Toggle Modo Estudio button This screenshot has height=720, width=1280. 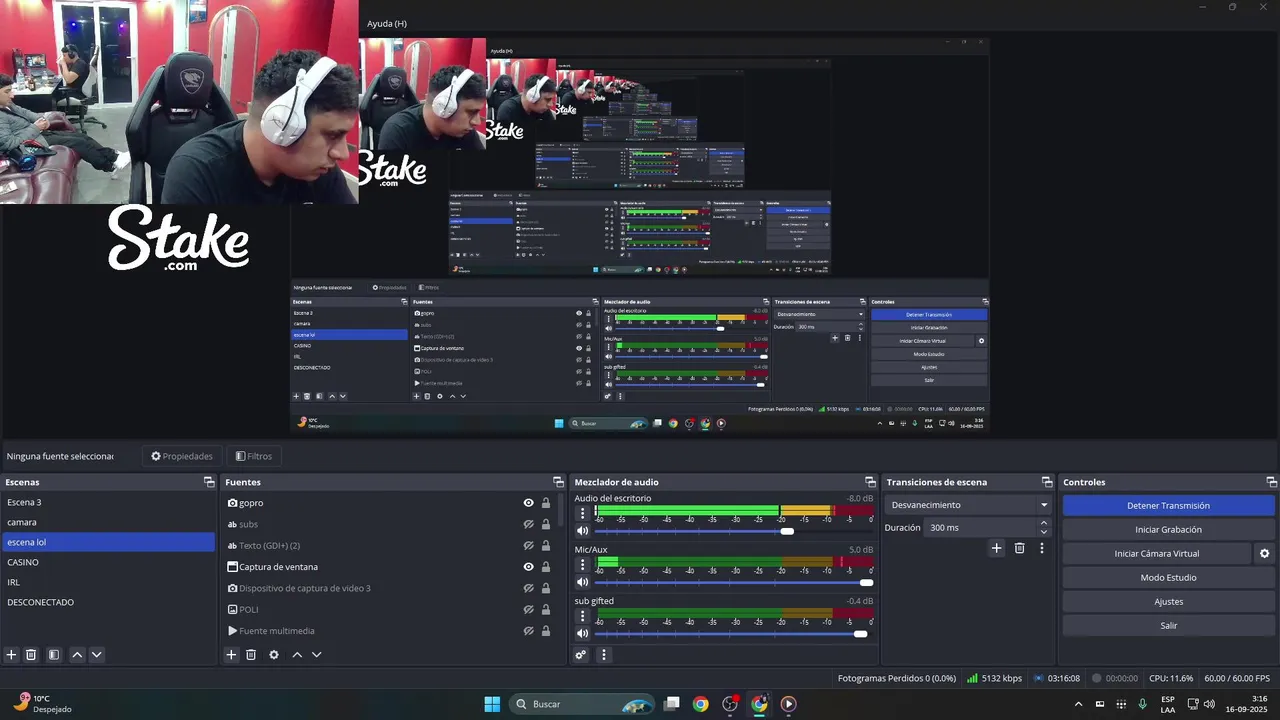coord(1168,577)
